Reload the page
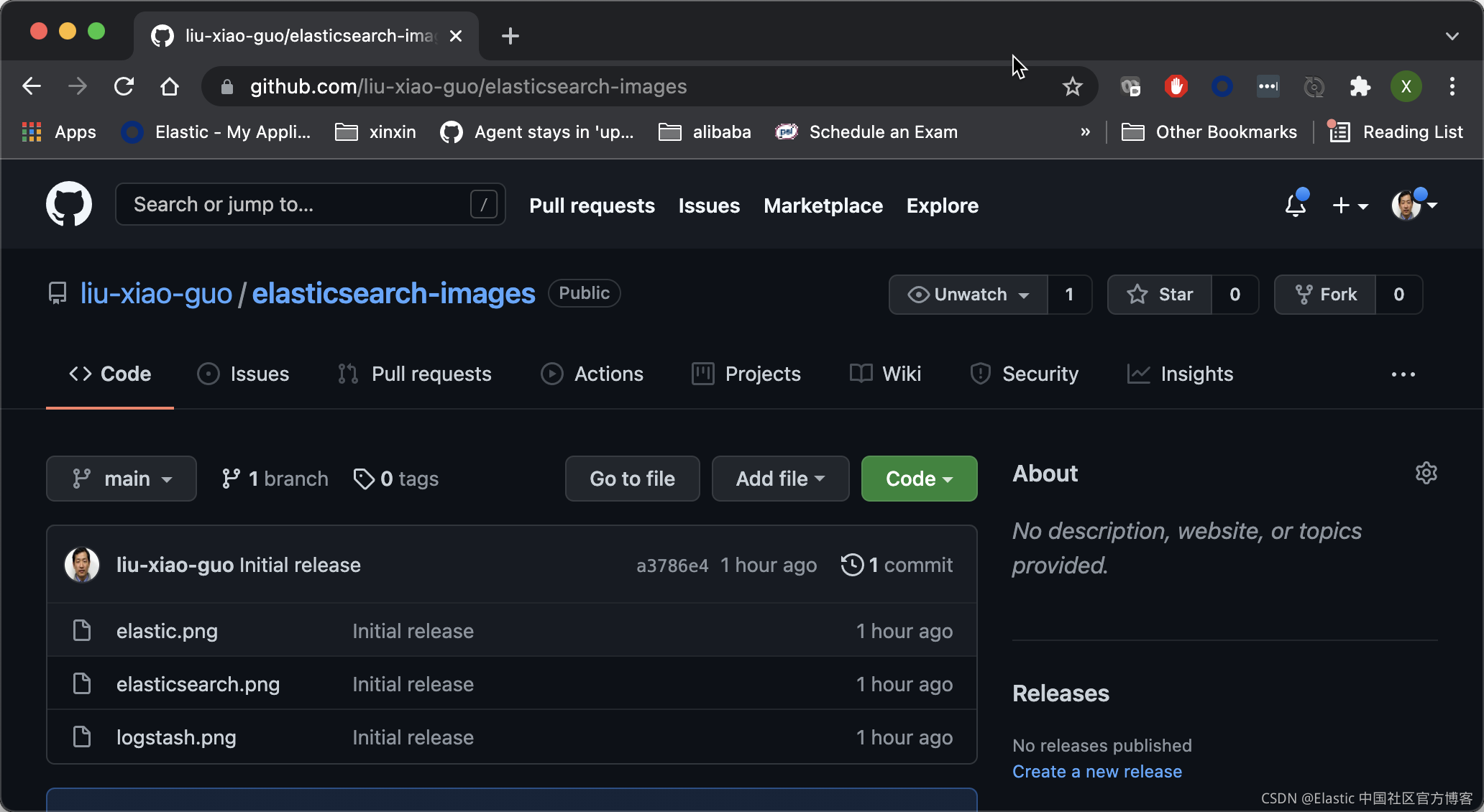 (x=124, y=86)
